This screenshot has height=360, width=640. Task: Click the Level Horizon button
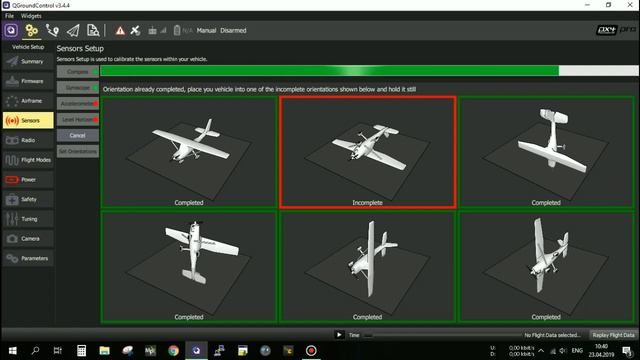click(78, 120)
